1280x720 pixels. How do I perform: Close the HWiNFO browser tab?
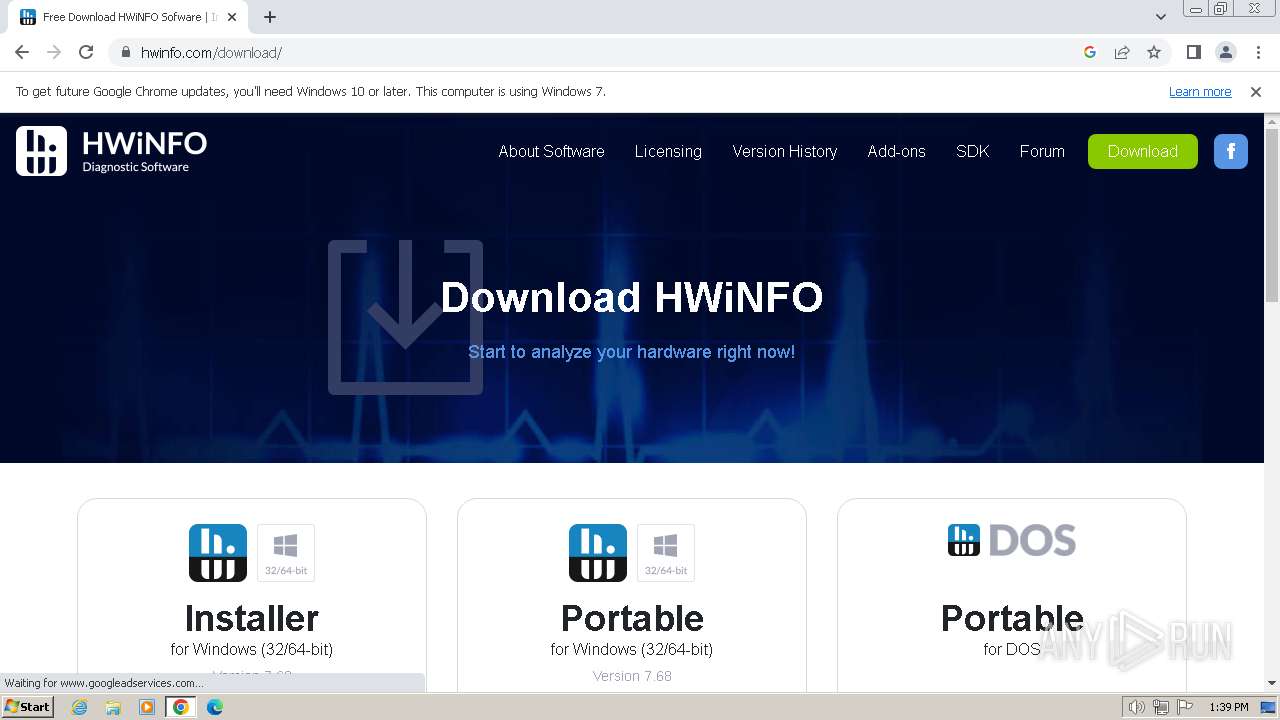pos(232,17)
